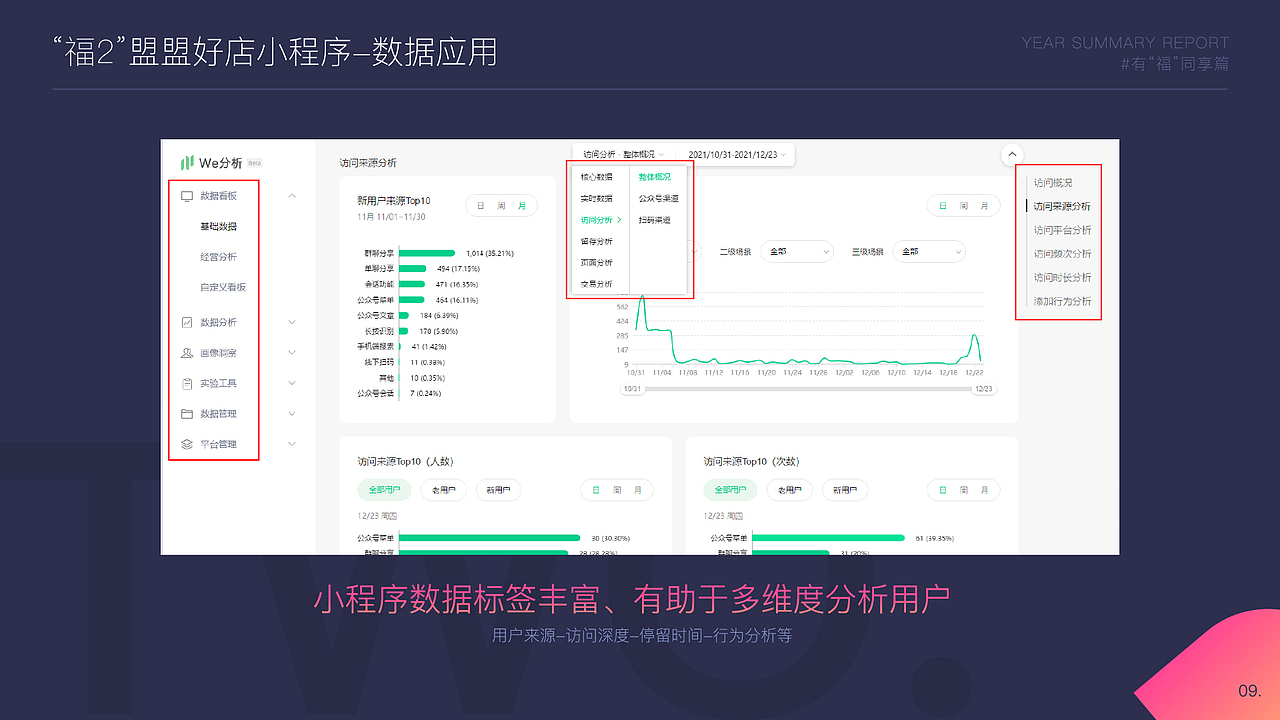Click the 10/31 range slider start handle
The width and height of the screenshot is (1280, 720).
pyautogui.click(x=632, y=388)
